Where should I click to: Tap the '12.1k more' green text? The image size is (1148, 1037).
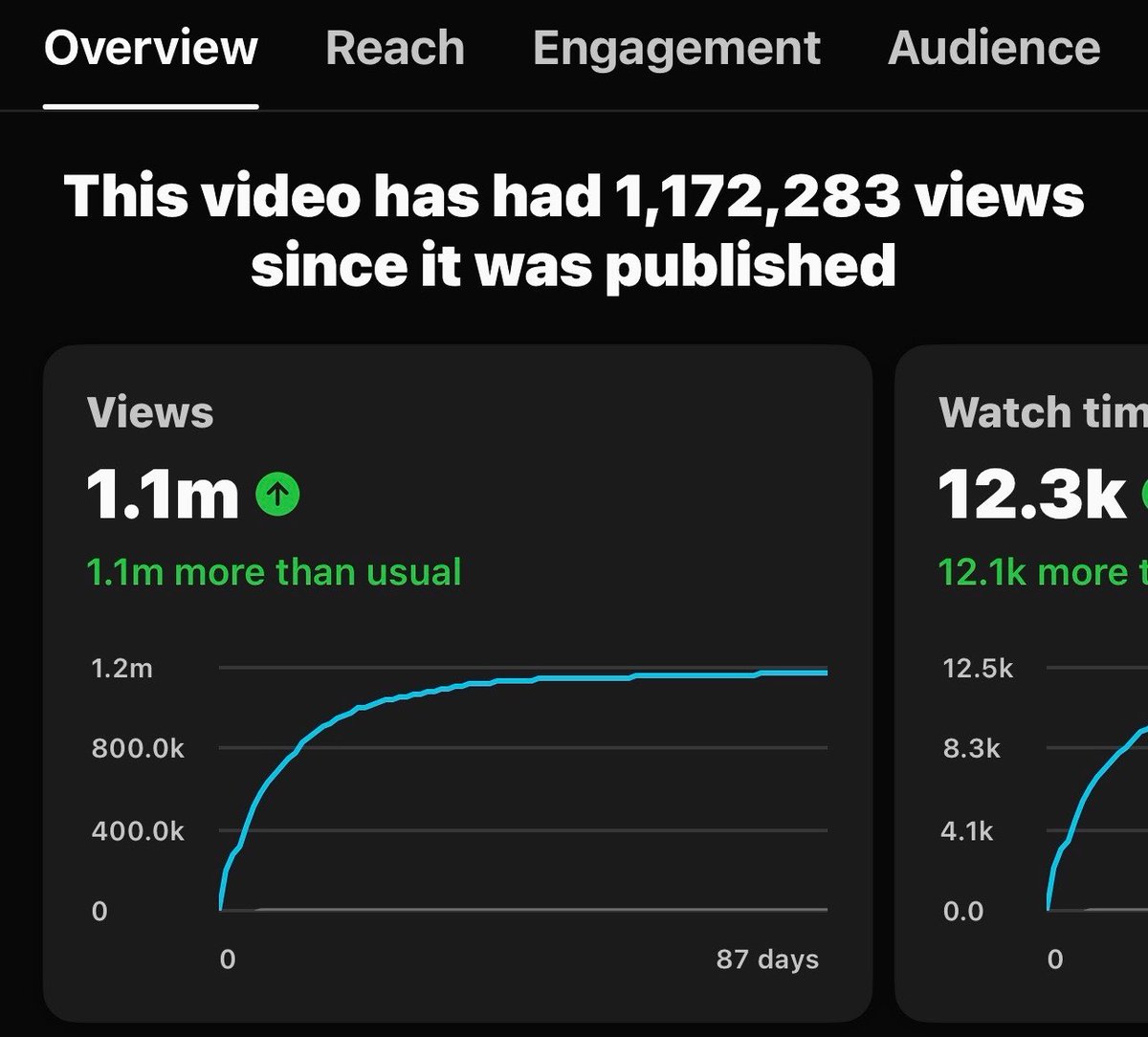pyautogui.click(x=1043, y=572)
